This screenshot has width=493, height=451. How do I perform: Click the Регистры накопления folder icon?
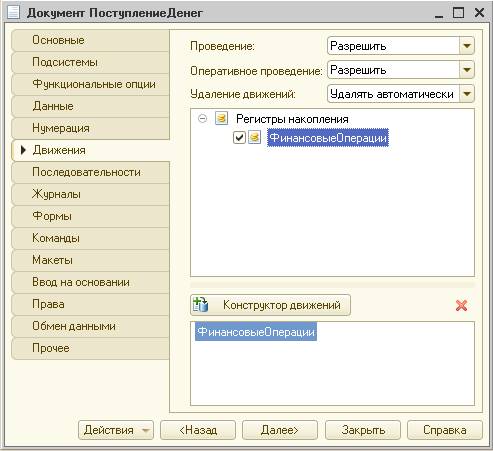click(x=221, y=118)
